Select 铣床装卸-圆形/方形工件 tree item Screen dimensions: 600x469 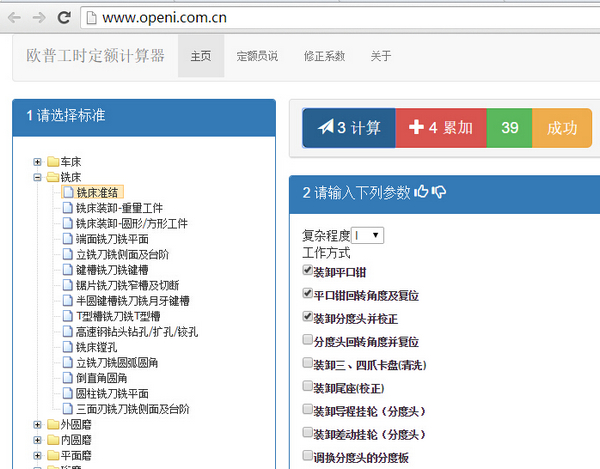[132, 223]
